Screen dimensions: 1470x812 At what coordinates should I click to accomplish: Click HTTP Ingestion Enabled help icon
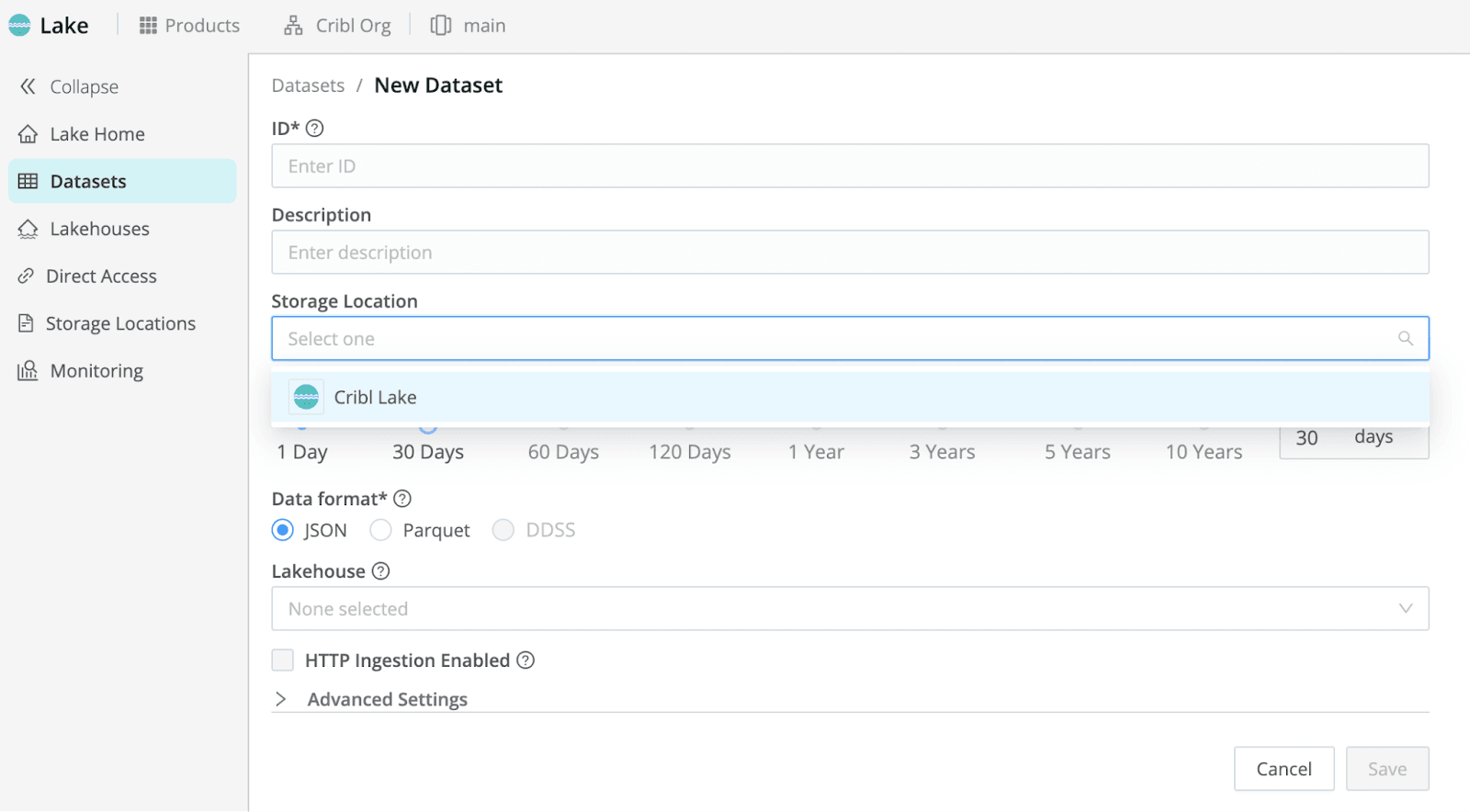click(x=526, y=660)
